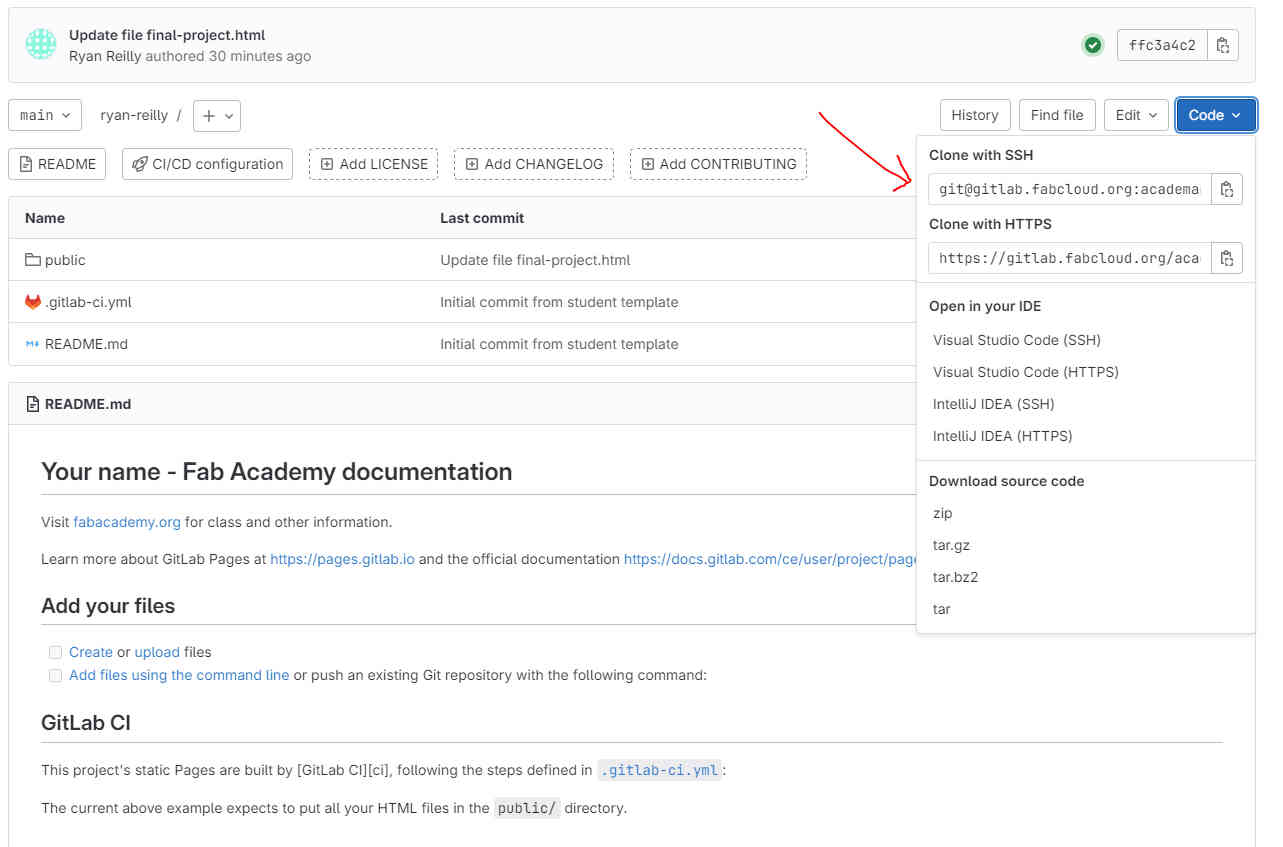Open commit 'Update file final-project.html' title
The width and height of the screenshot is (1283, 847).
click(x=167, y=35)
